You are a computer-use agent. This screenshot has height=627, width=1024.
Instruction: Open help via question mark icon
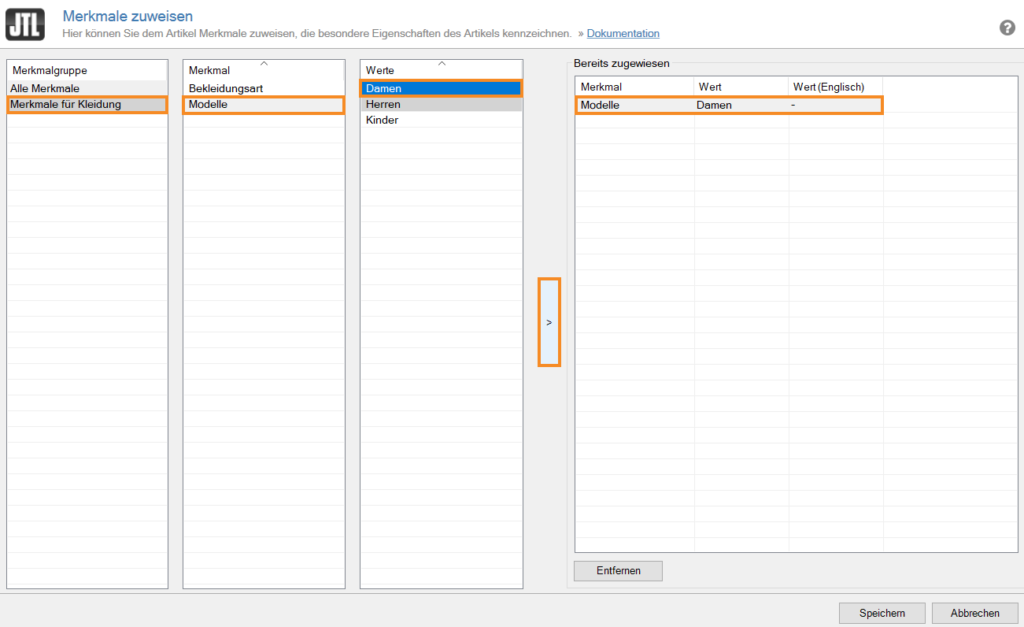[x=1007, y=27]
